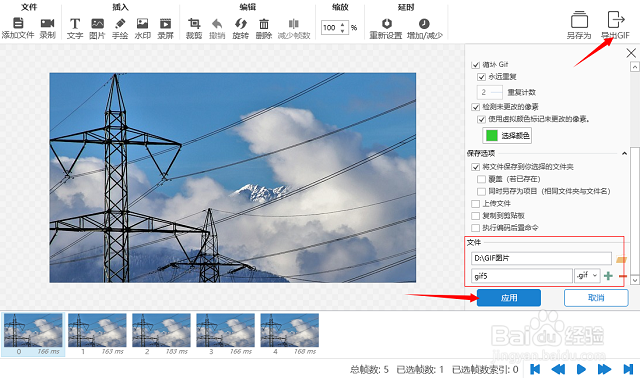Collapse the 保存选项 section
Viewport: 640px width, 378px height.
624,153
